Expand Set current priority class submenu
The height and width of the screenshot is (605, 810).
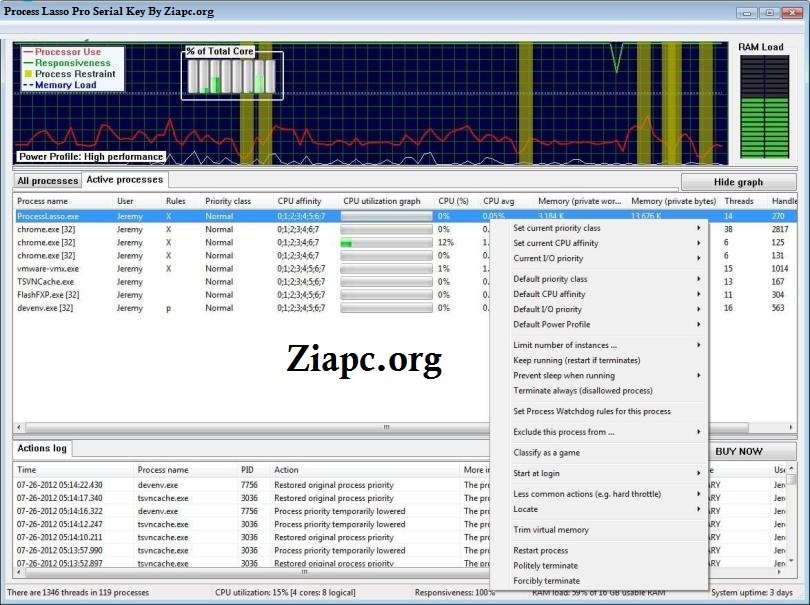pos(557,228)
